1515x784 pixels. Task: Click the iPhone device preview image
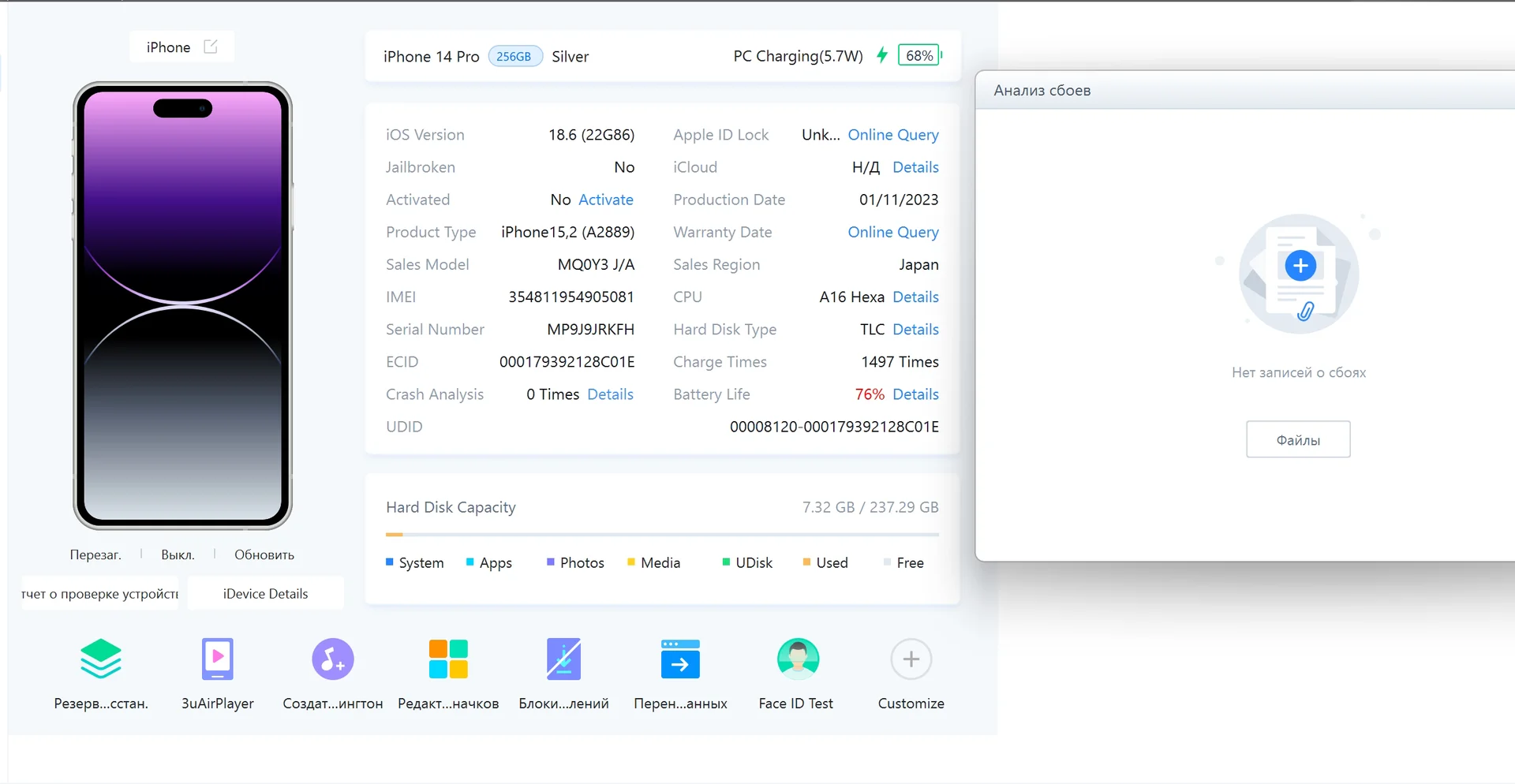click(183, 305)
